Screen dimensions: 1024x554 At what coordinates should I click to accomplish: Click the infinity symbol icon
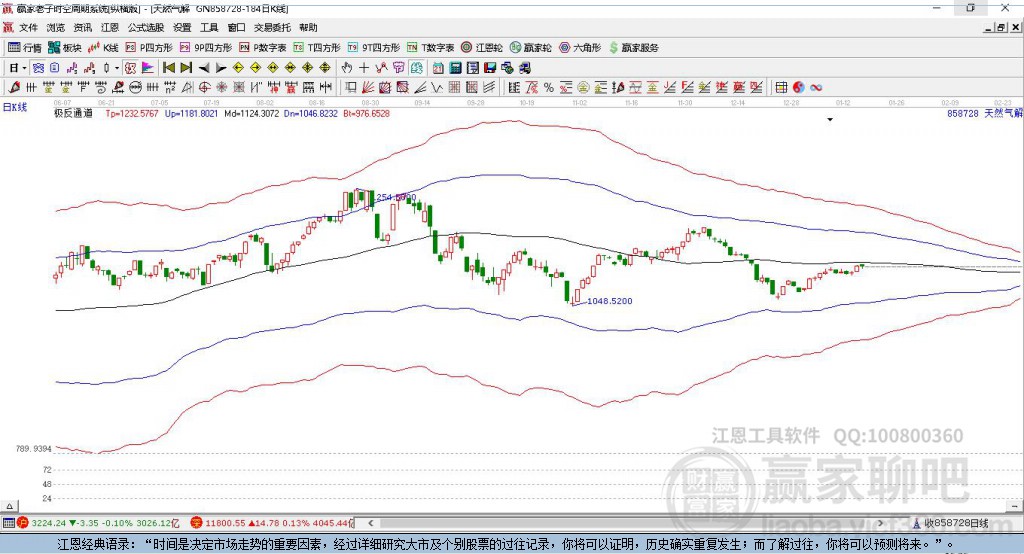[816, 88]
